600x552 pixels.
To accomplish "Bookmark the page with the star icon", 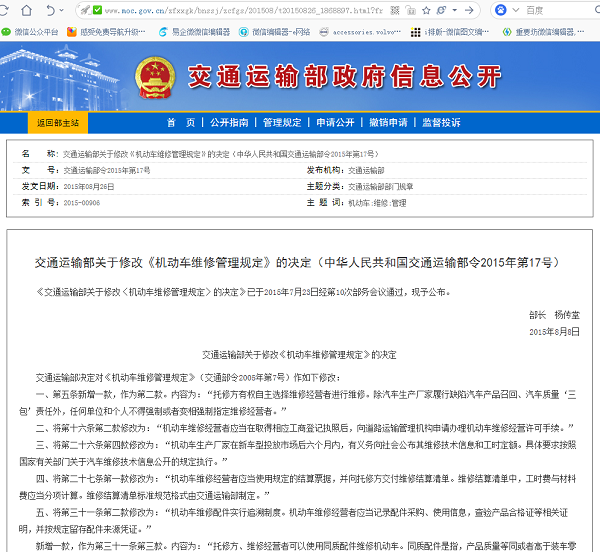I will point(426,10).
